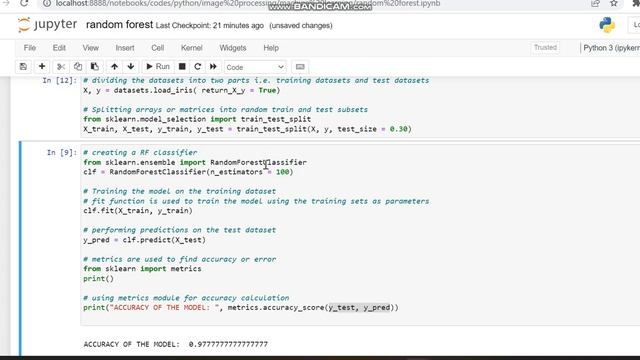Save the notebook with the floppy disk icon
The image size is (640, 360).
pos(23,67)
